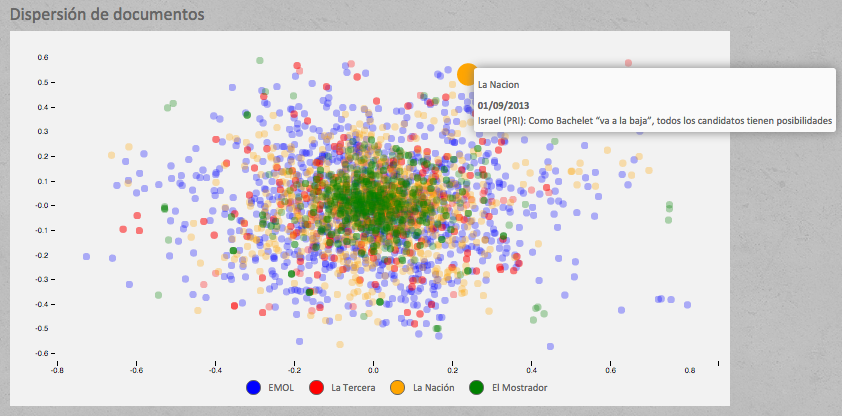Select the La Tercera legend label

coord(353,388)
